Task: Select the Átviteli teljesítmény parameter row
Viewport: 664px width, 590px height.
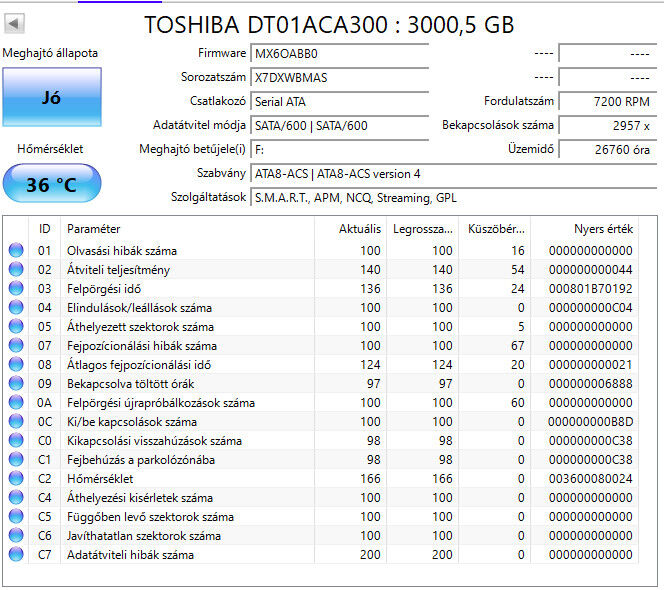Action: pyautogui.click(x=322, y=269)
